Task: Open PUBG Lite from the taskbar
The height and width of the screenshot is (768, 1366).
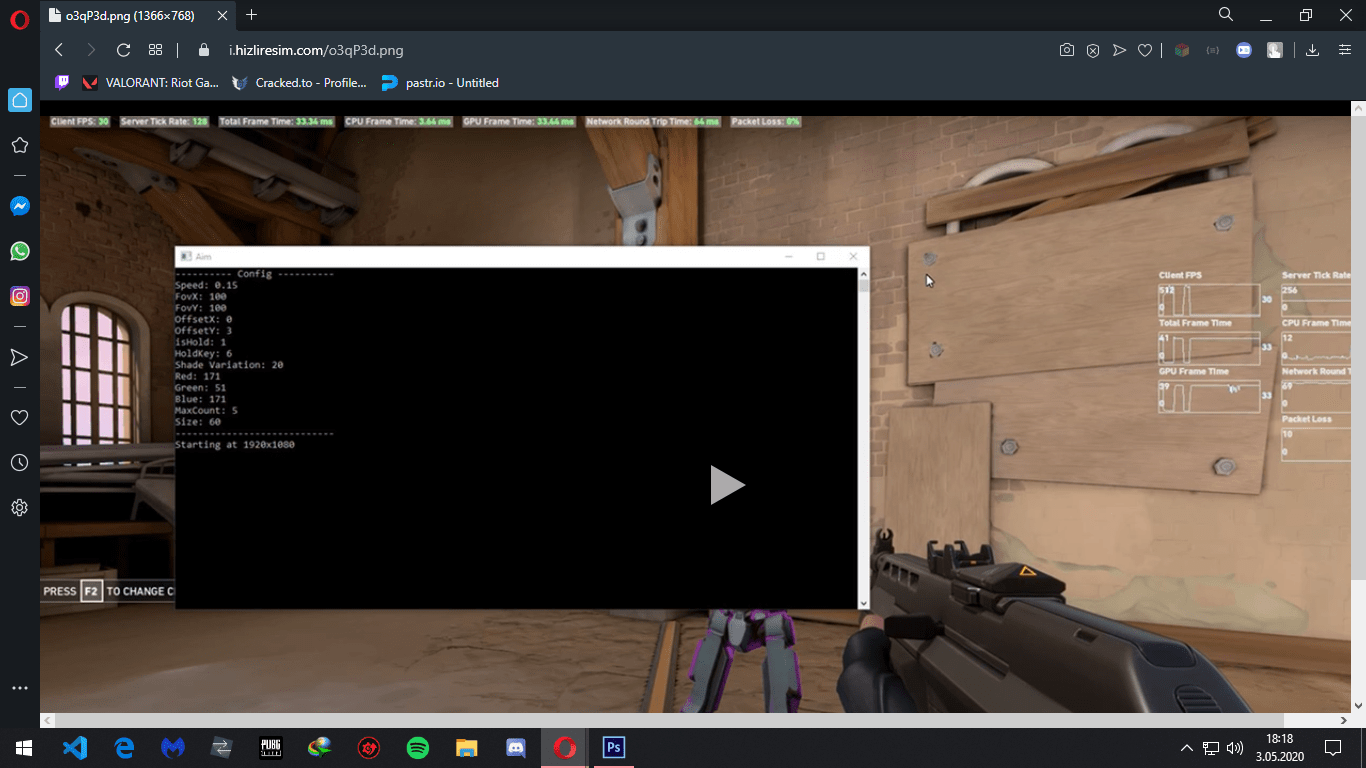Action: click(271, 747)
